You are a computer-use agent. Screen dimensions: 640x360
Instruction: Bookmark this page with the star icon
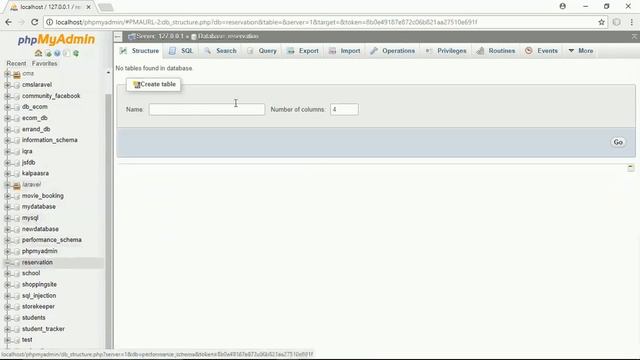(601, 22)
